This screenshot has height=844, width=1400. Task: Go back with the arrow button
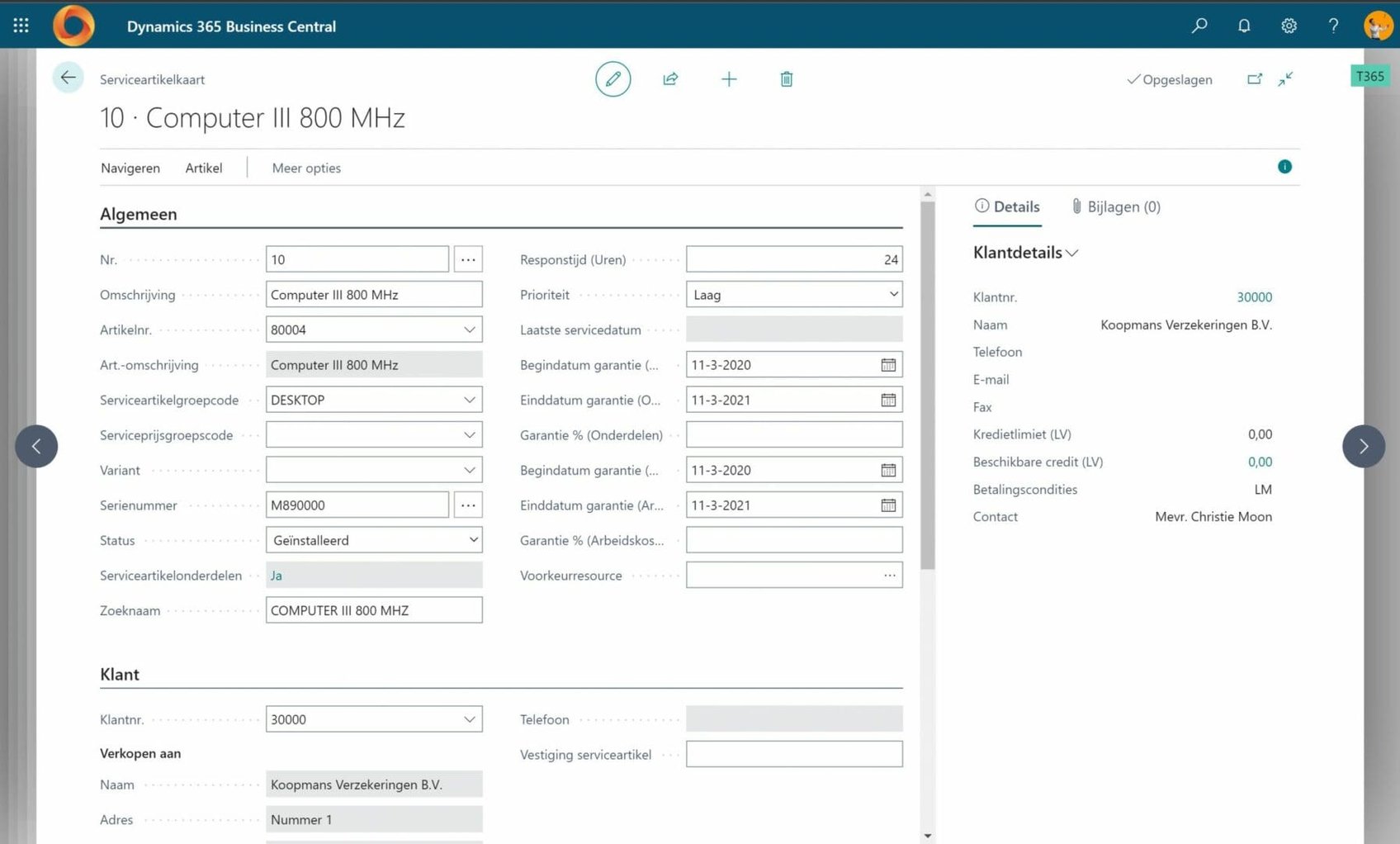tap(68, 78)
